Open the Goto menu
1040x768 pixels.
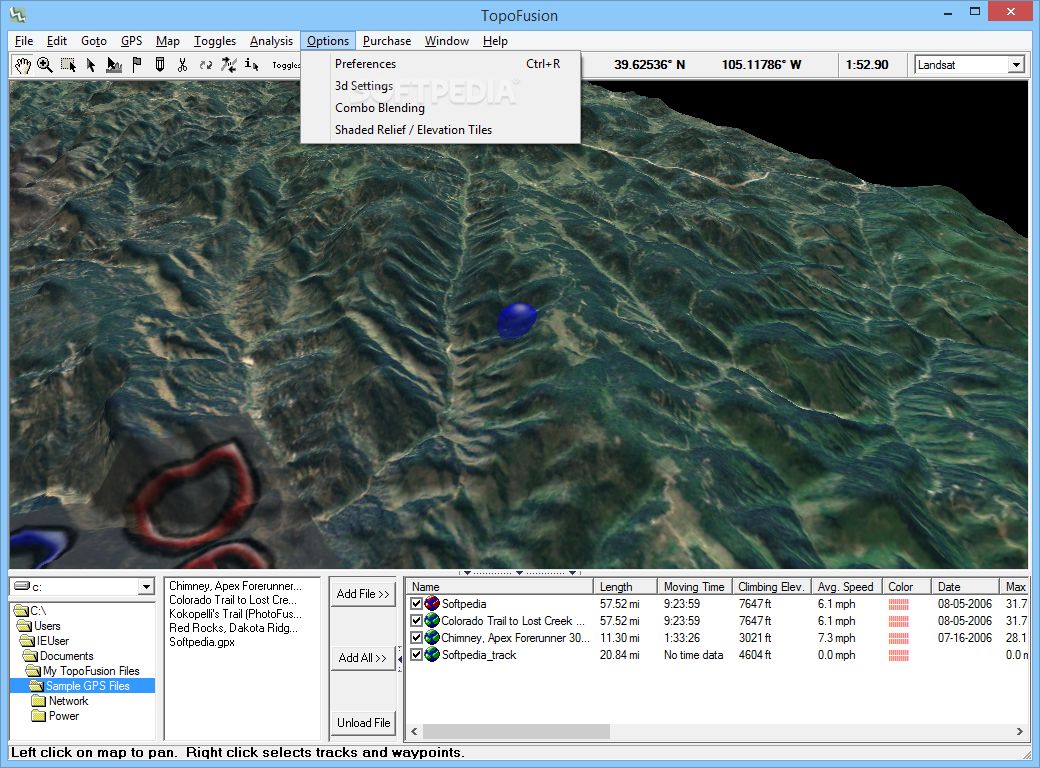coord(94,41)
